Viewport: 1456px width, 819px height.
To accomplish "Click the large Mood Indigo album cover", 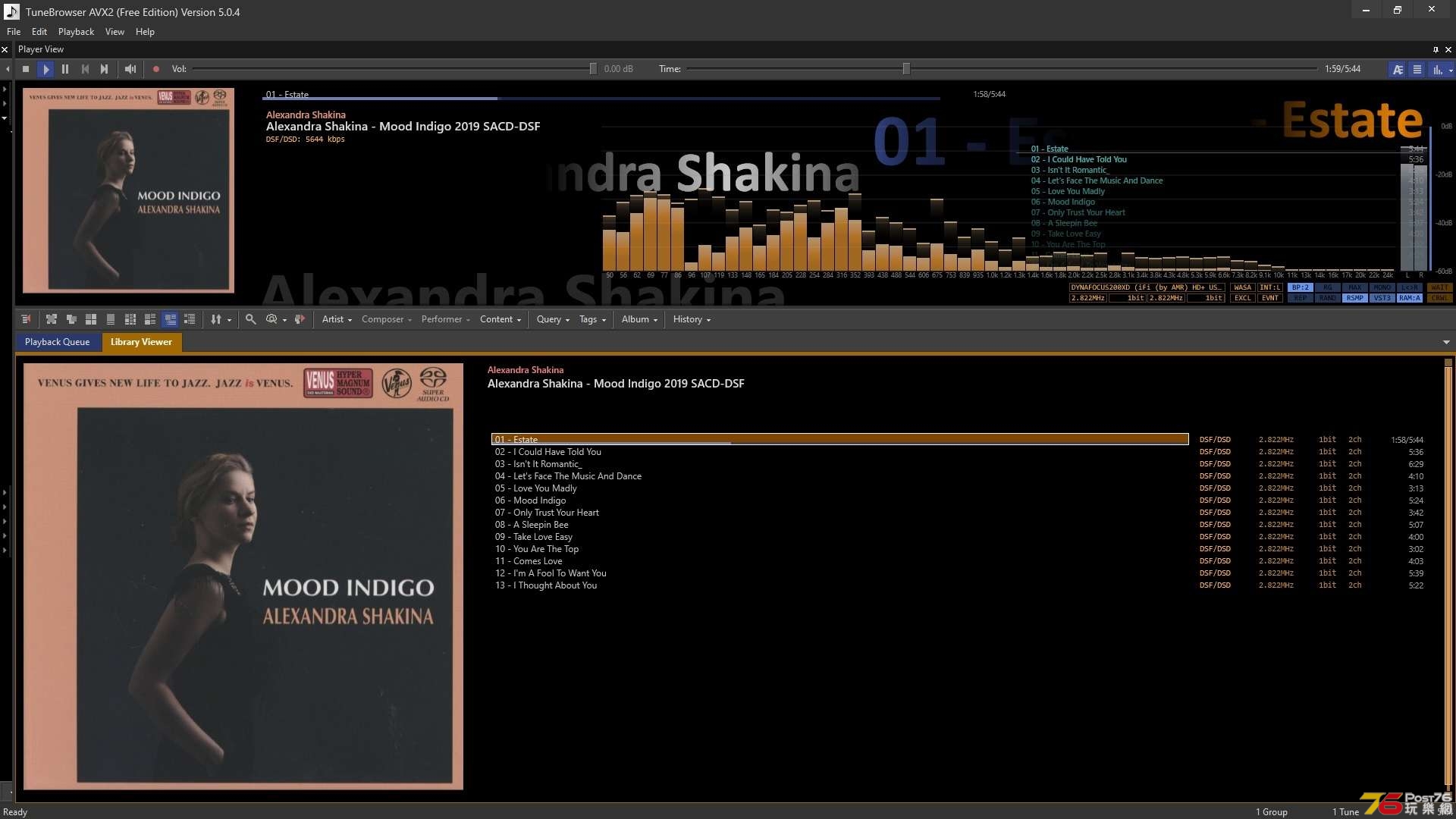I will (x=243, y=576).
